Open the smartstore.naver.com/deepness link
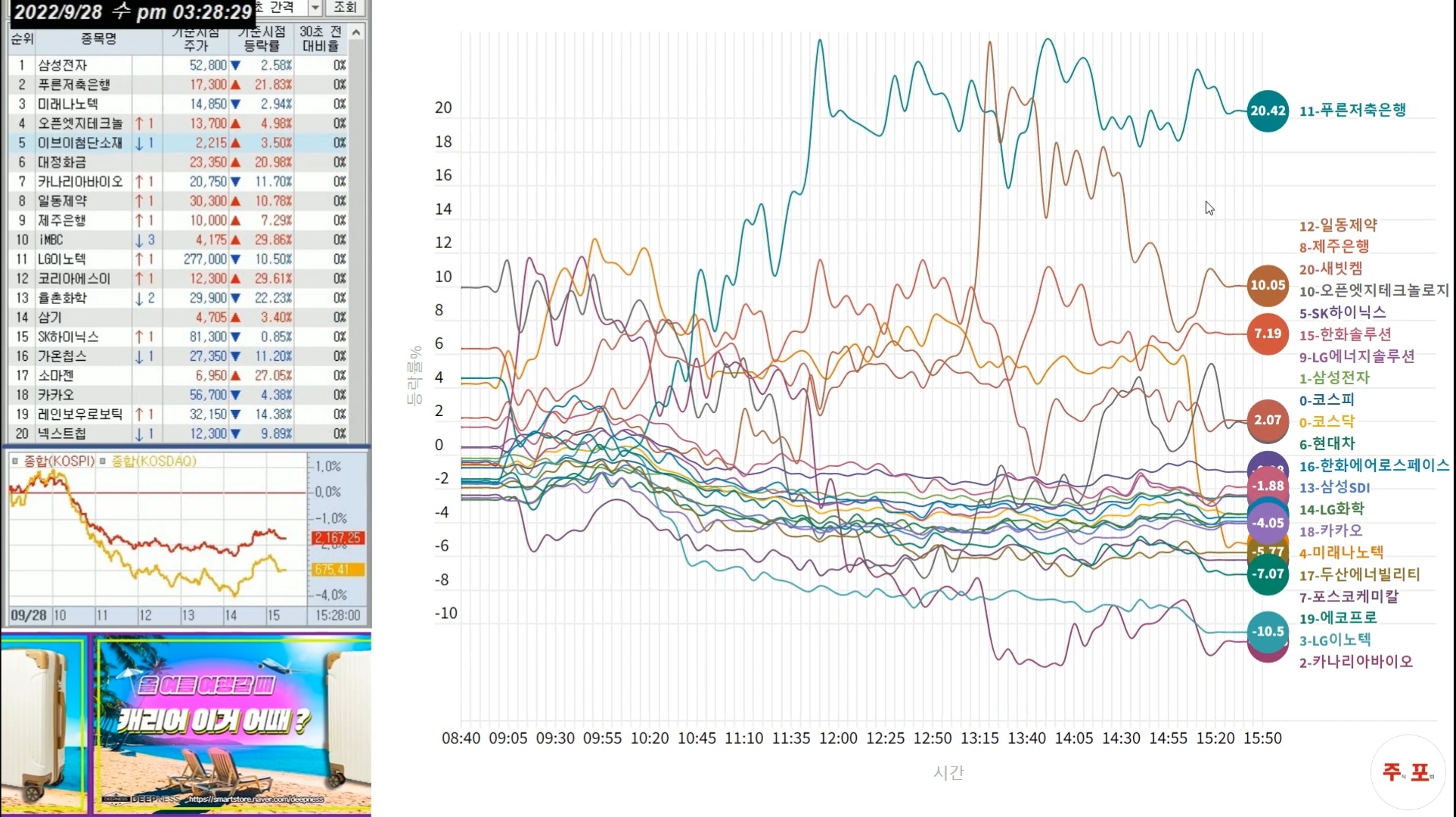The image size is (1456, 817). point(256,799)
